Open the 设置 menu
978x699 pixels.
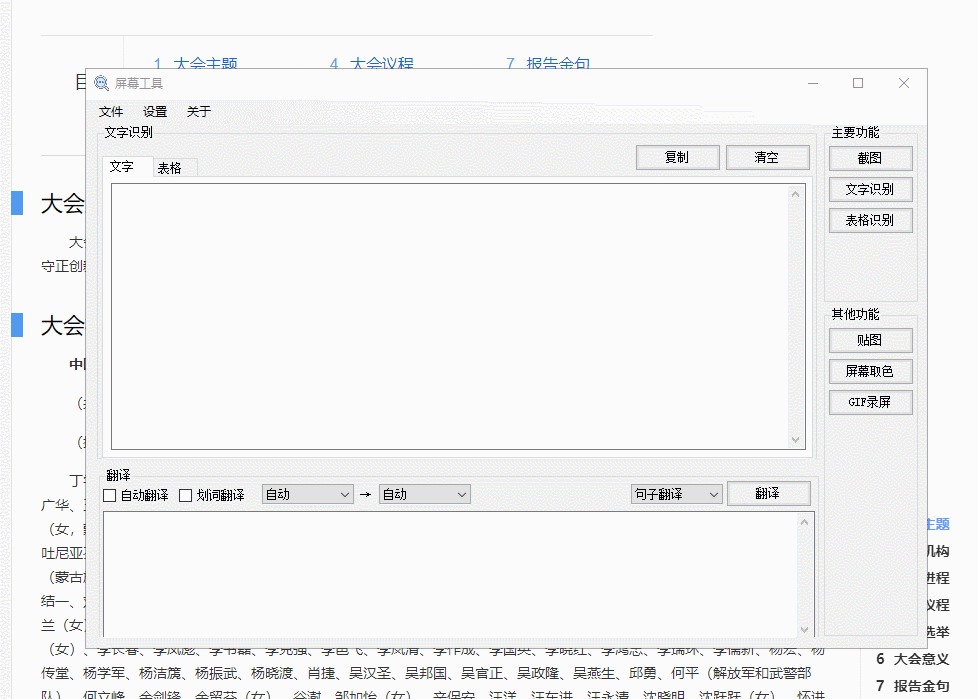click(155, 112)
